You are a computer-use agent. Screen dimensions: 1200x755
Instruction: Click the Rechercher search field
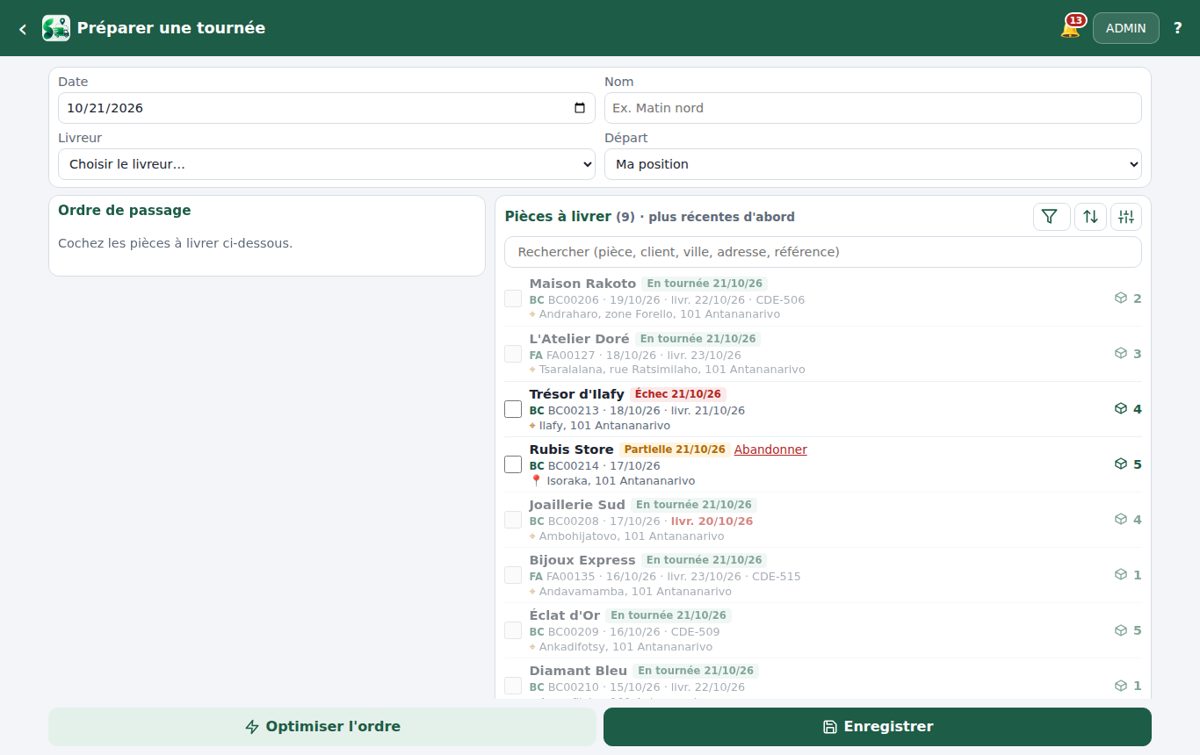click(823, 252)
